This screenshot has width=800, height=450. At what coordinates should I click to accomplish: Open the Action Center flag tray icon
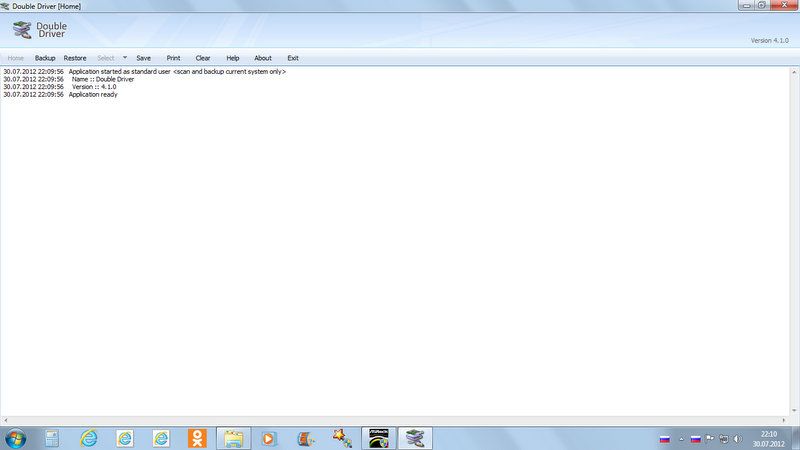(710, 439)
